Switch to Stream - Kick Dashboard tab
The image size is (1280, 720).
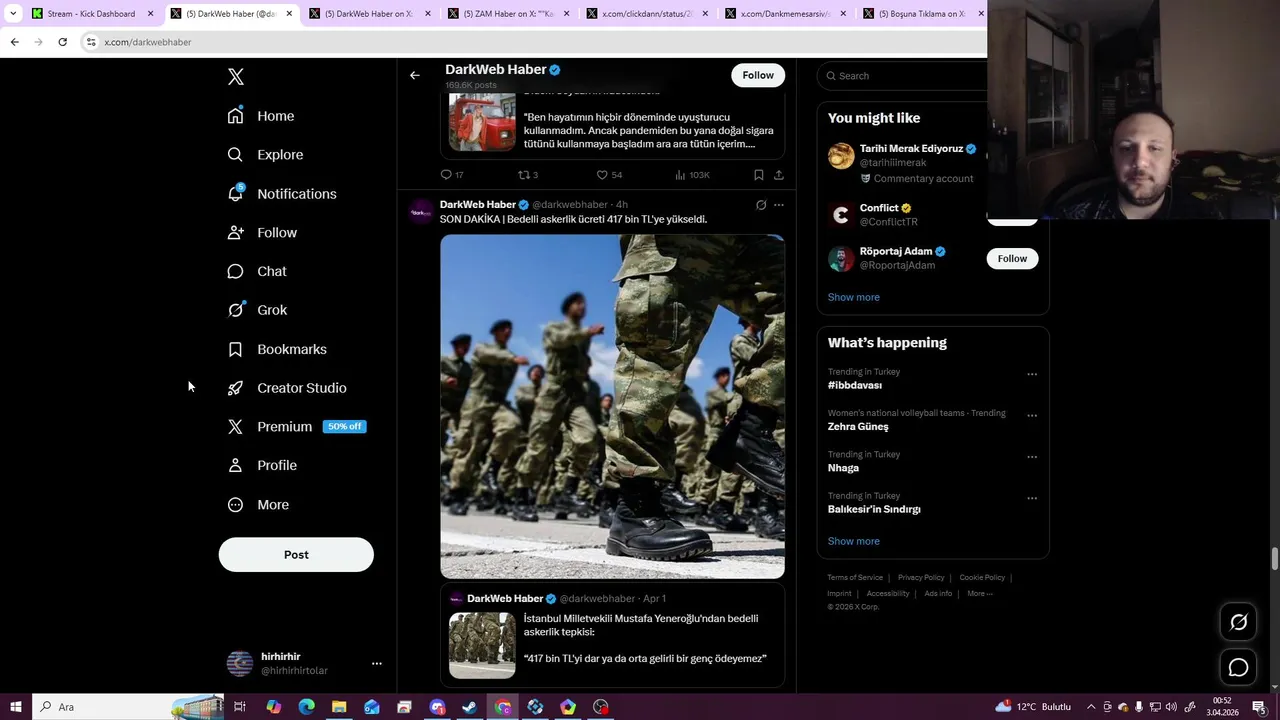pos(91,14)
